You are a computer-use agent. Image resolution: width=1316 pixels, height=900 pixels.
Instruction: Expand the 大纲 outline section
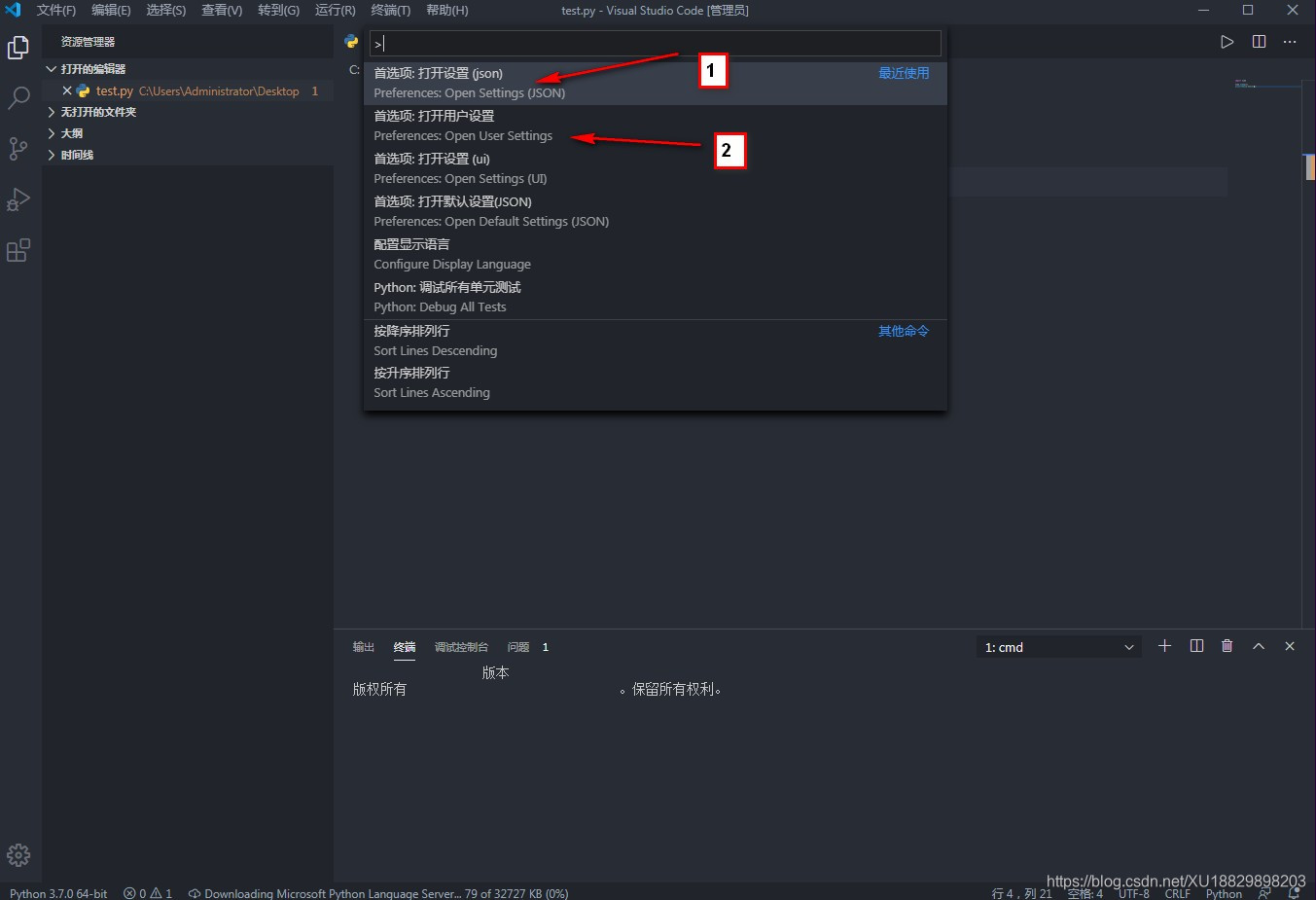click(65, 133)
